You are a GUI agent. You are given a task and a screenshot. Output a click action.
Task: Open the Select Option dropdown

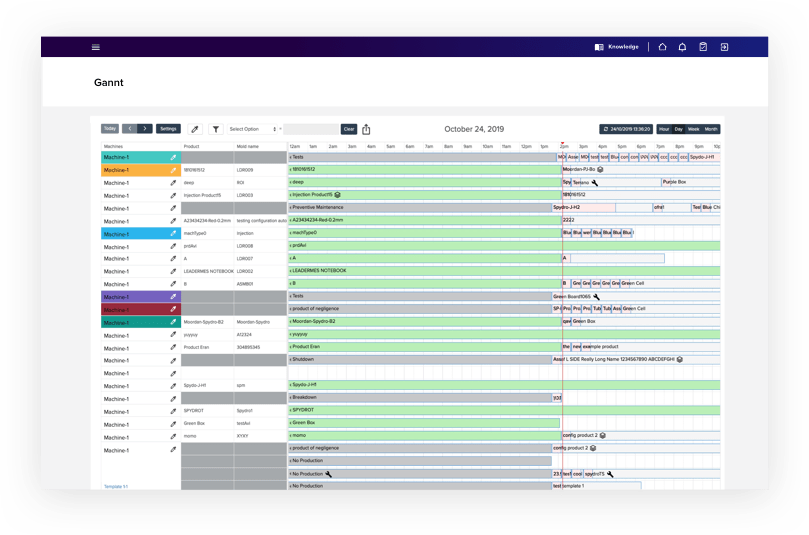pyautogui.click(x=253, y=129)
